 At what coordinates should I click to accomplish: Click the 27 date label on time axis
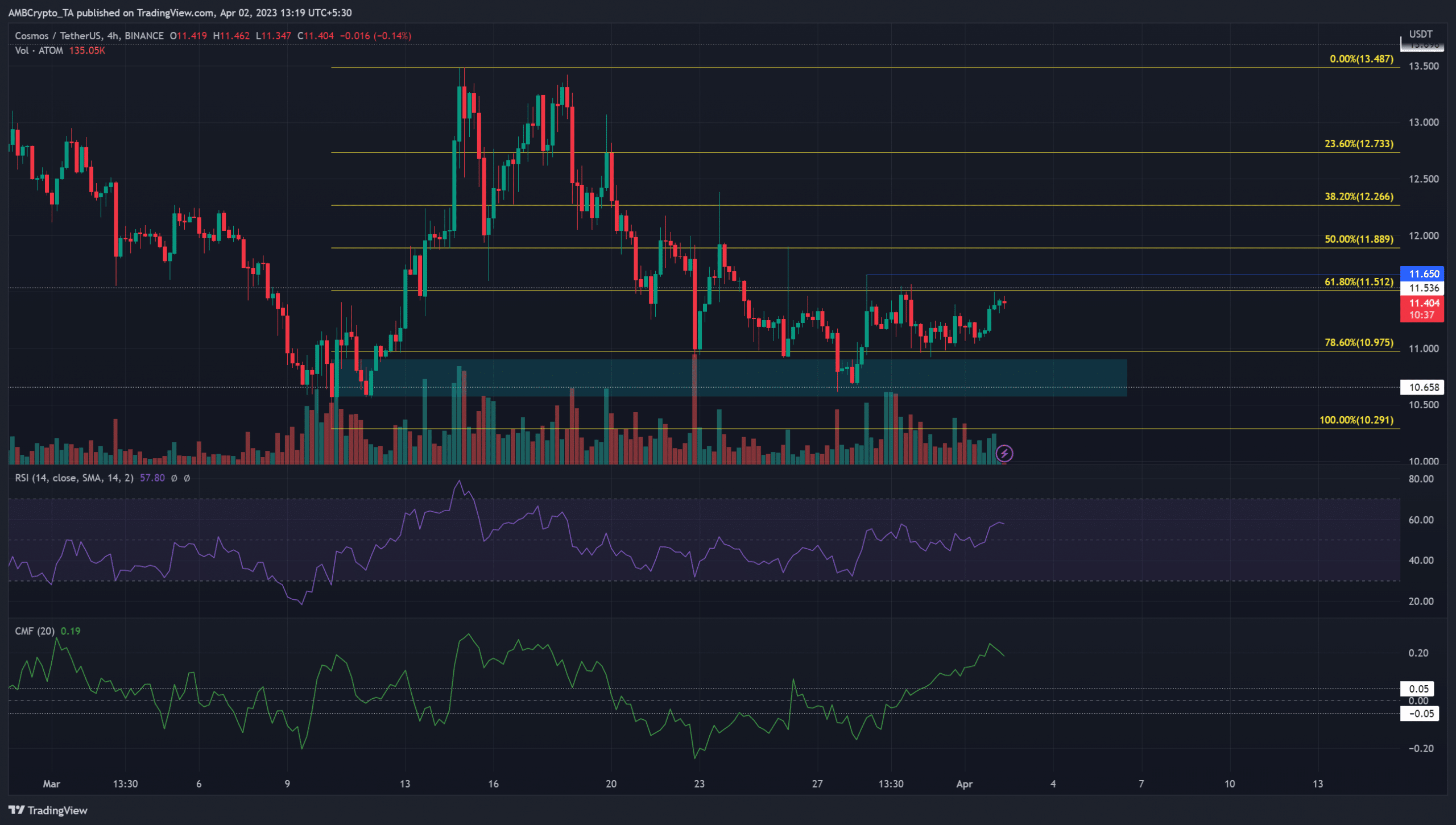point(817,784)
